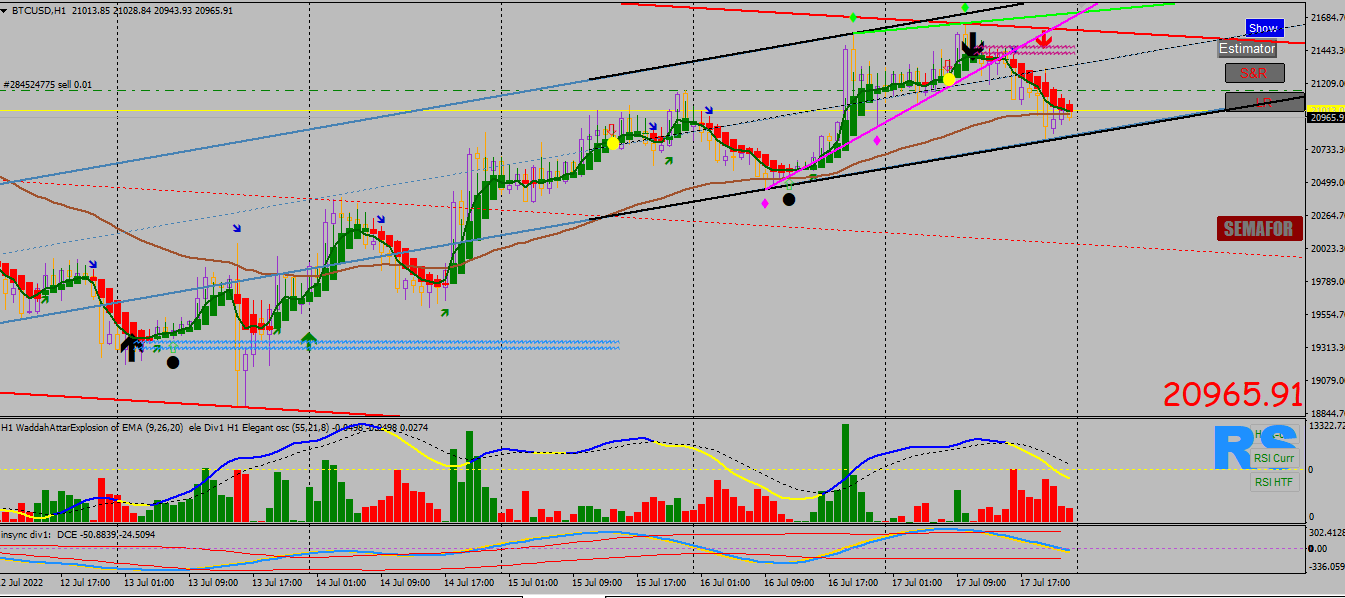This screenshot has width=1345, height=598.
Task: Click the 17 Jul 01:00 time label
Action: pyautogui.click(x=917, y=582)
